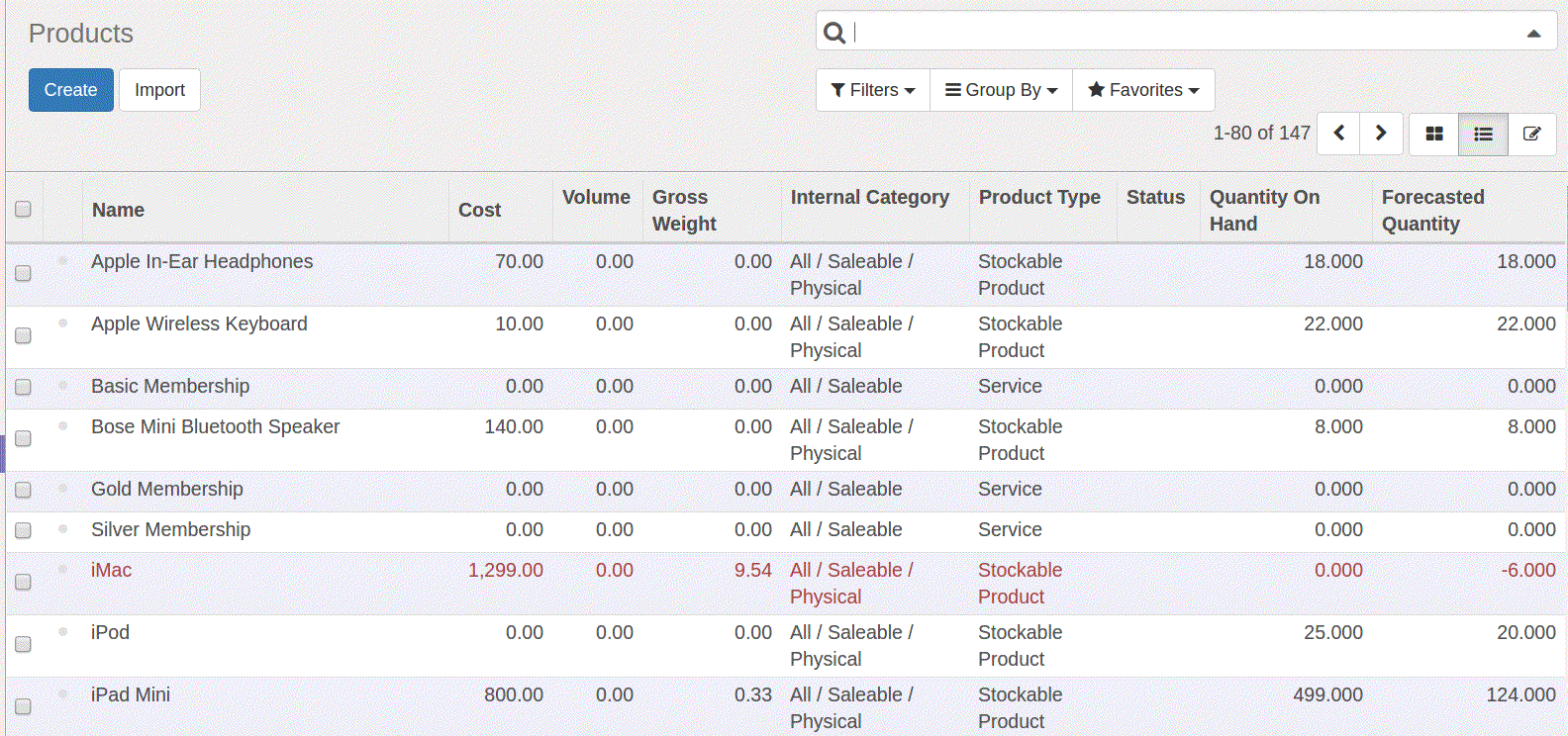Screen dimensions: 1568x736
Task: Click the Products page title
Action: point(80,34)
